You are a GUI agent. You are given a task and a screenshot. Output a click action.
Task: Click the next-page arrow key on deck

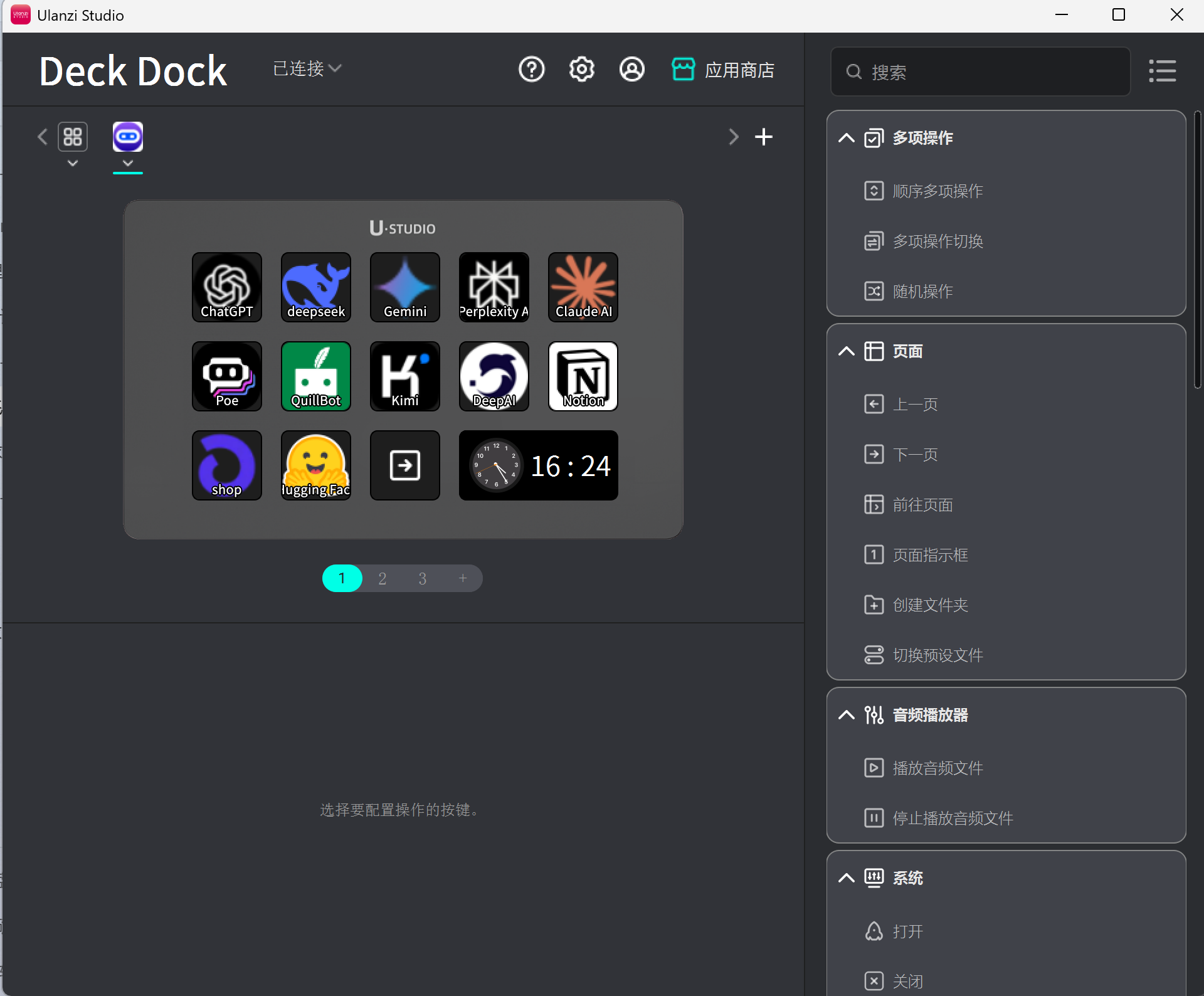(x=404, y=465)
